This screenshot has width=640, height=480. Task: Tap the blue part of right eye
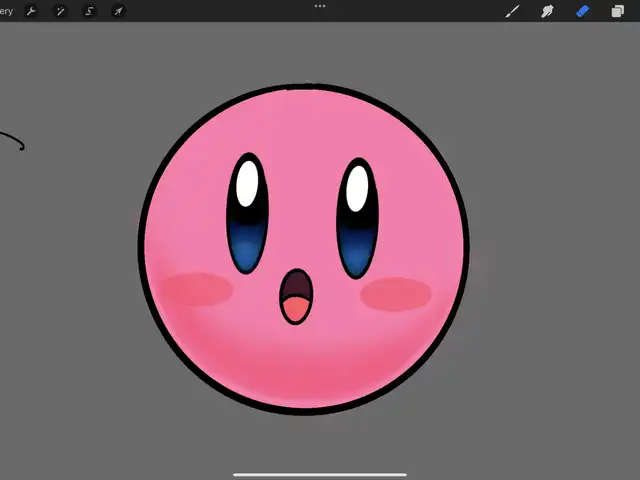point(357,248)
